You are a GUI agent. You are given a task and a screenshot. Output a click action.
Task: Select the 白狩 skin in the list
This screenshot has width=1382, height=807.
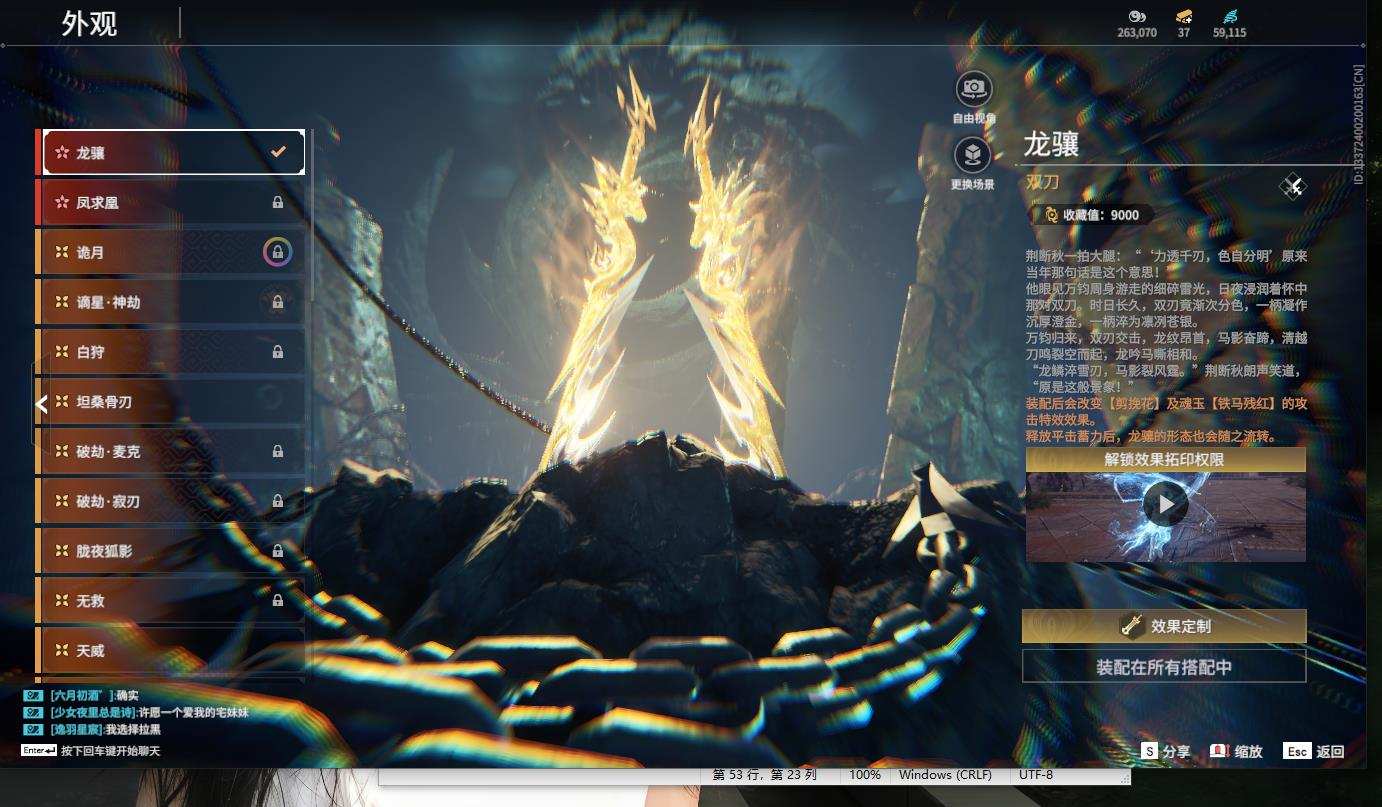(x=170, y=352)
